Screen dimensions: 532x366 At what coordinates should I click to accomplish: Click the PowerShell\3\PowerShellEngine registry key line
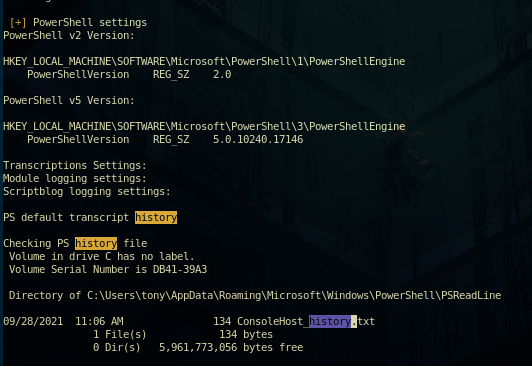(204, 127)
